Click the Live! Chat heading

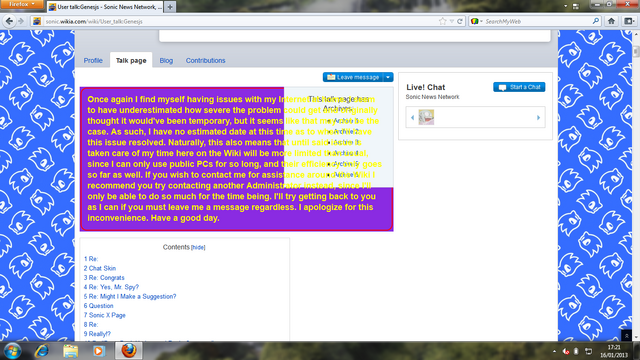425,87
